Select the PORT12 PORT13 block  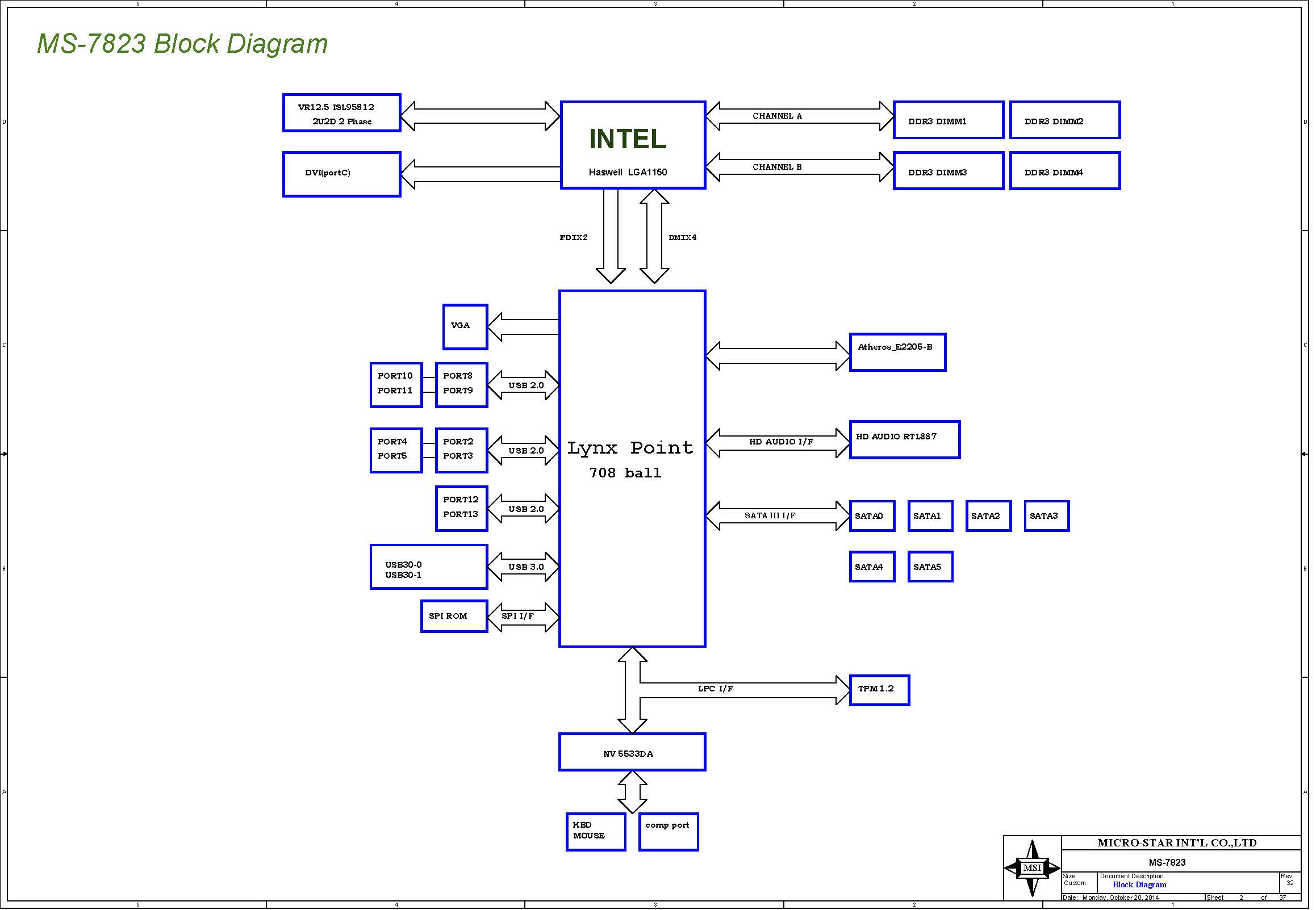[x=462, y=509]
